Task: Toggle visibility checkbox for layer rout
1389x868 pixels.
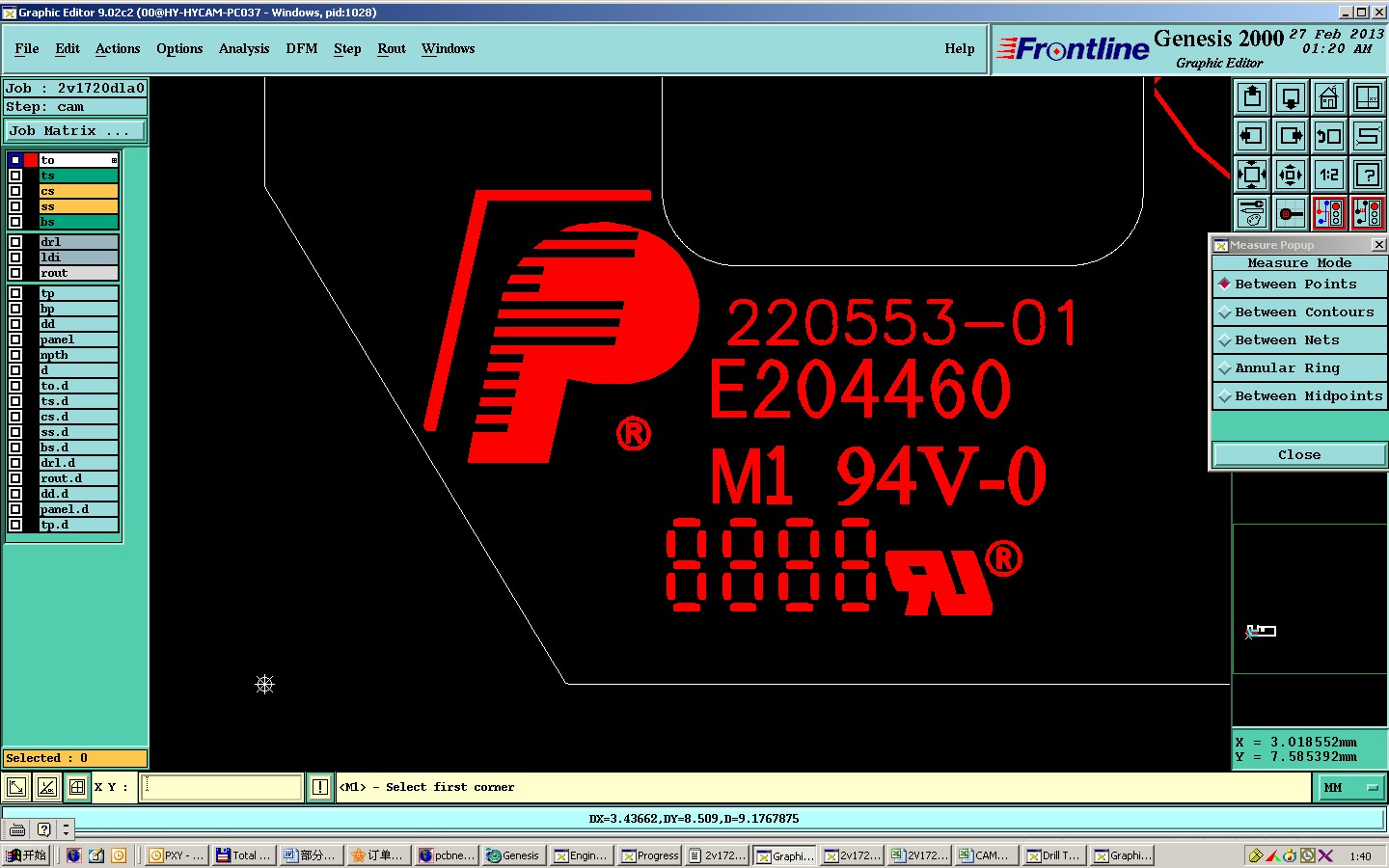Action: [x=15, y=273]
